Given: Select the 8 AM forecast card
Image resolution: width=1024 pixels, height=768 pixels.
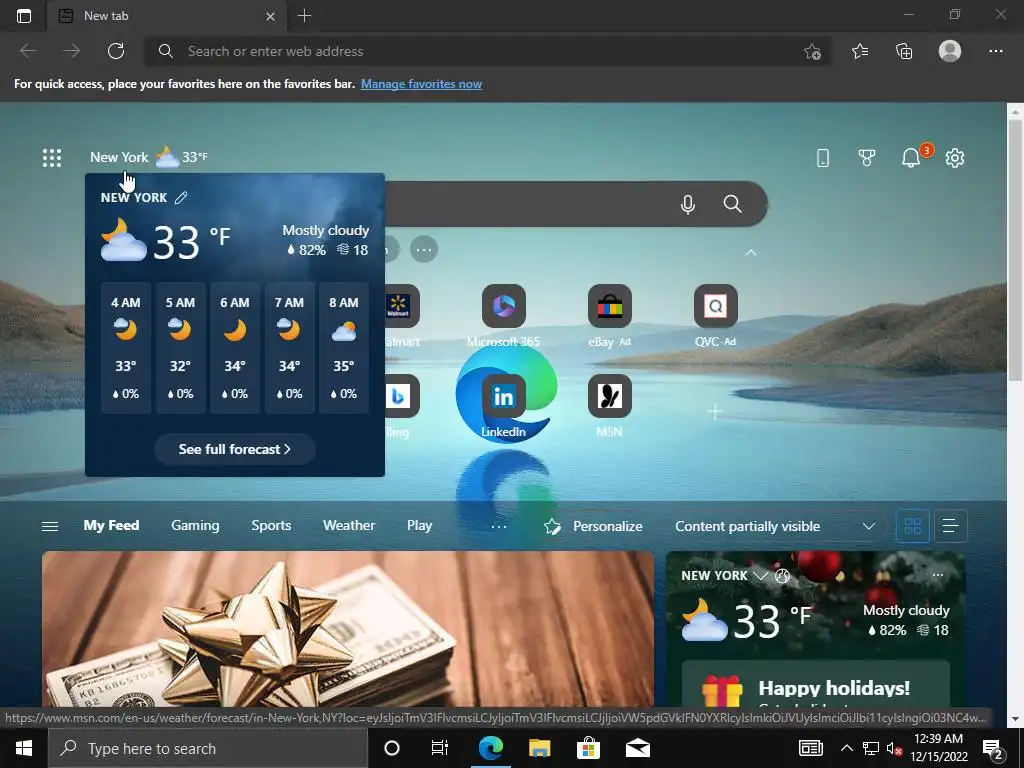Looking at the screenshot, I should pos(344,348).
